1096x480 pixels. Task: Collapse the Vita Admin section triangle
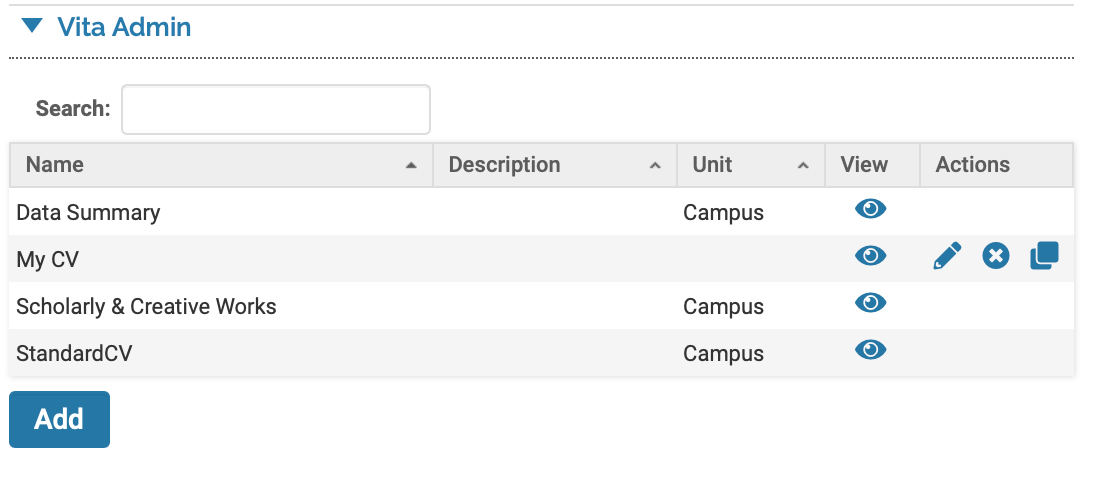pos(32,26)
